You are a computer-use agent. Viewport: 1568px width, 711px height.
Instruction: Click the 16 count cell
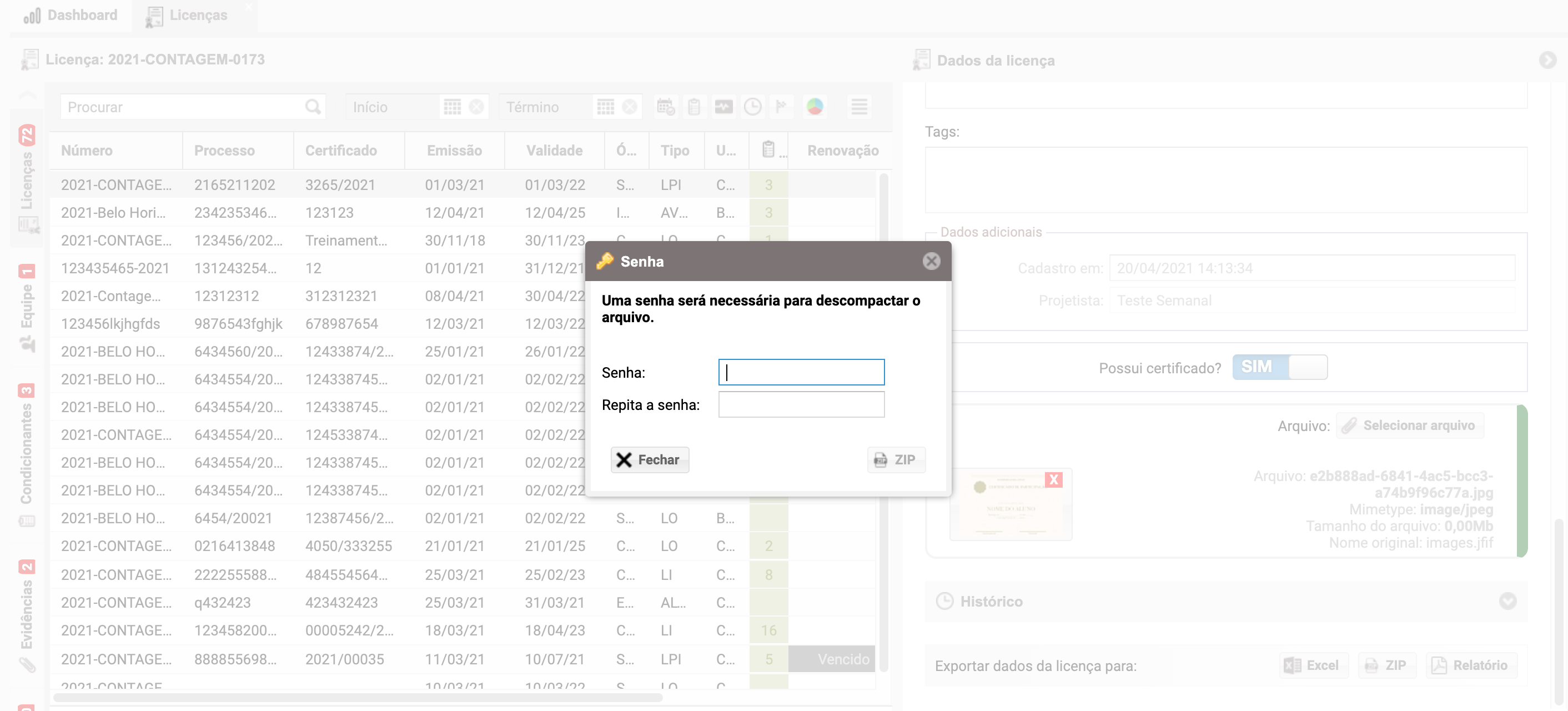click(768, 630)
